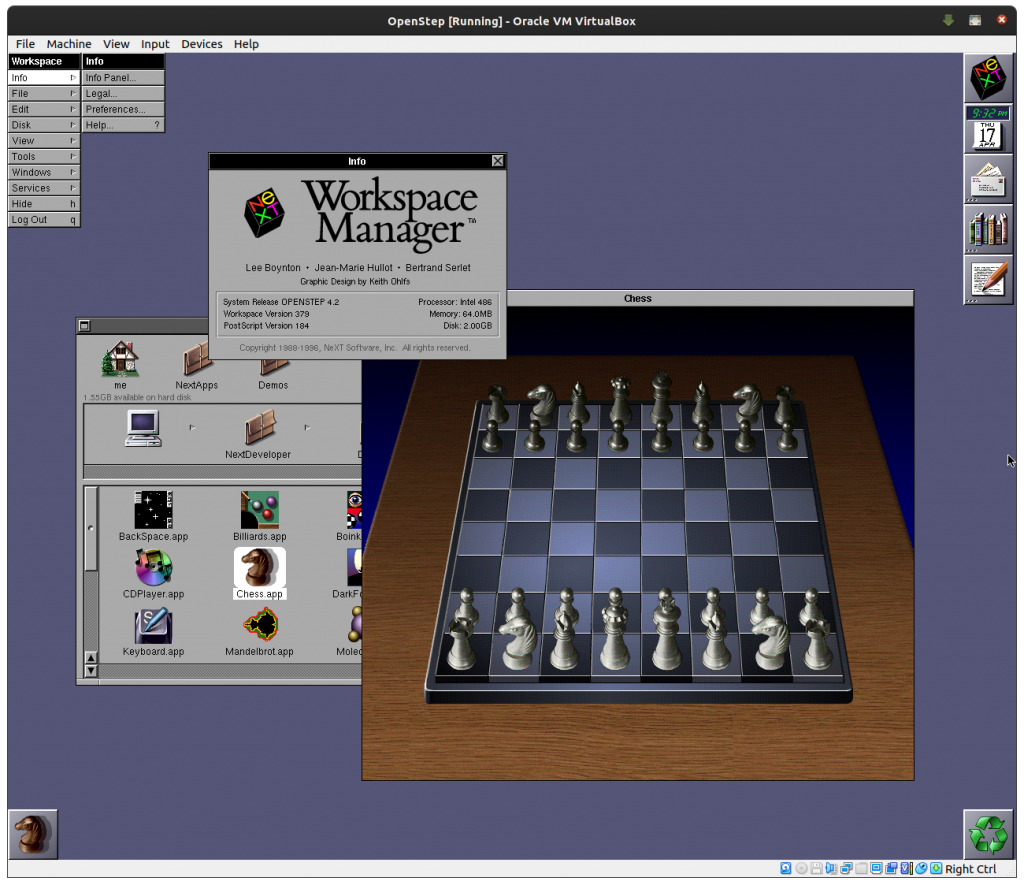1024x885 pixels.
Task: Open the Recycler dock icon
Action: 988,832
